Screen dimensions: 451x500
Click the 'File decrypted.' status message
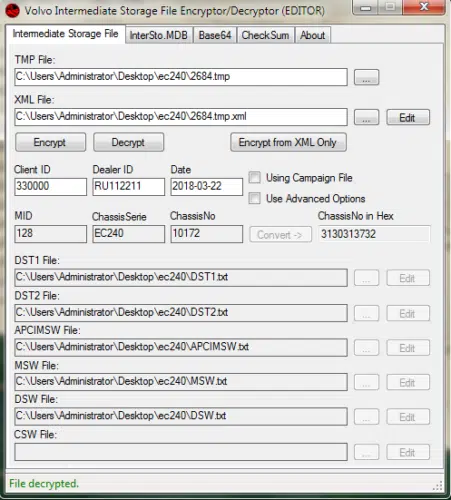point(44,483)
